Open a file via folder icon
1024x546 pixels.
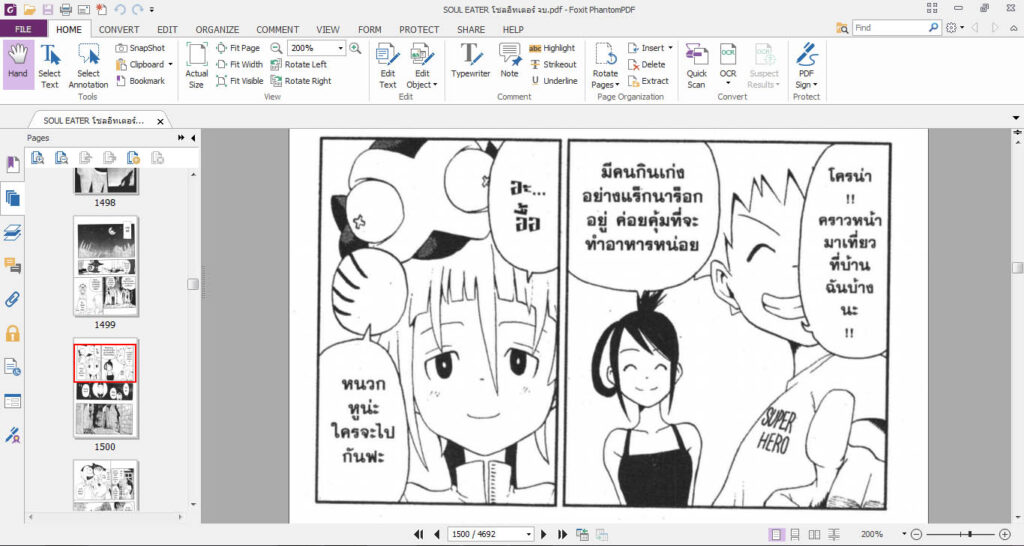click(29, 10)
